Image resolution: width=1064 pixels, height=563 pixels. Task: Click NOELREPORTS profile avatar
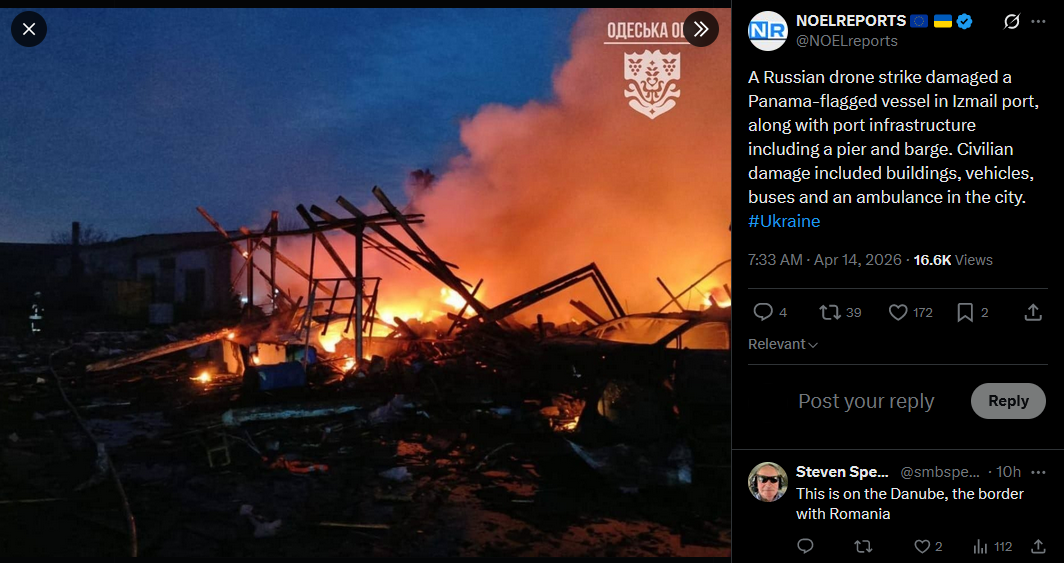[x=767, y=31]
